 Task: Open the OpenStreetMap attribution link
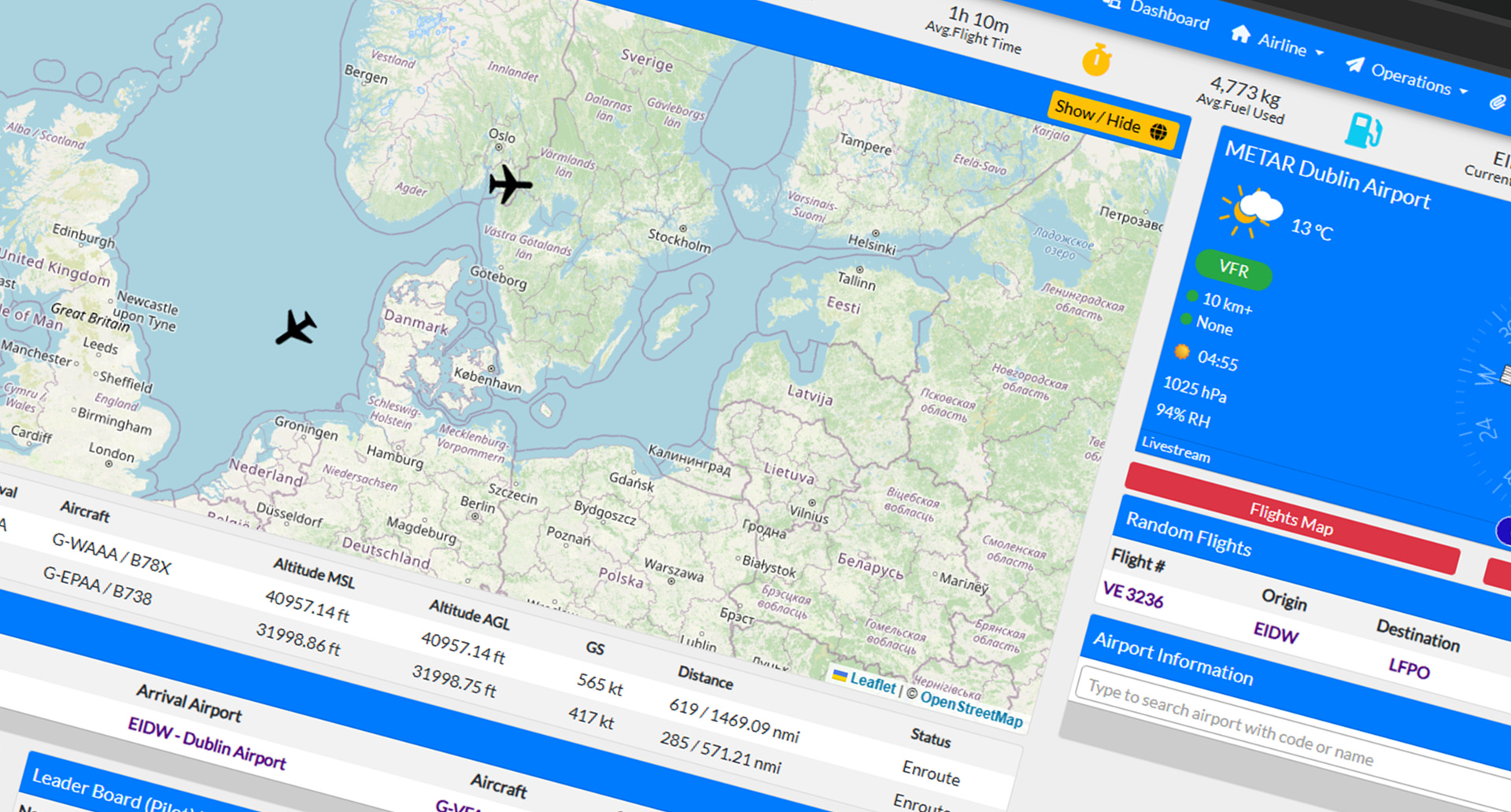click(971, 709)
